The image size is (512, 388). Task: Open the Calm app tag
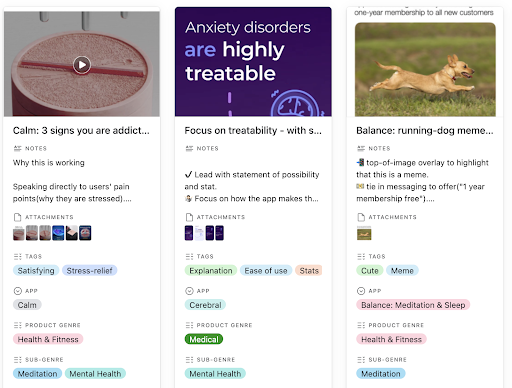point(27,305)
